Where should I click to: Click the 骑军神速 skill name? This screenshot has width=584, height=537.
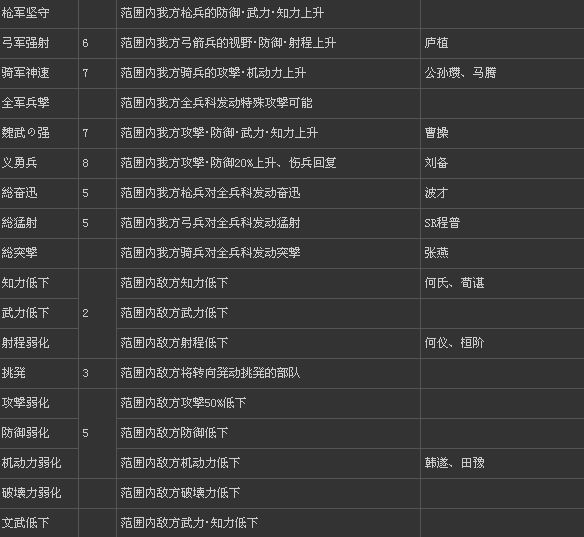25,73
